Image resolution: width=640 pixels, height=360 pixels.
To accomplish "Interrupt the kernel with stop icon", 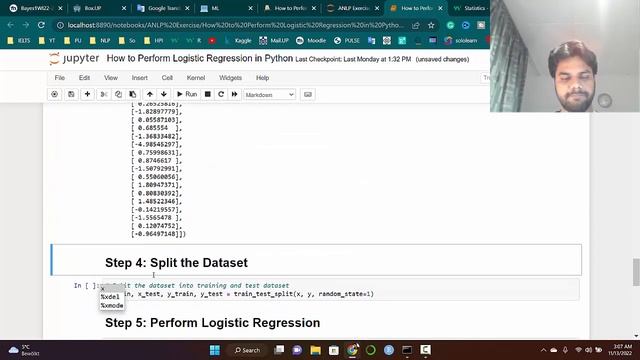I will click(x=207, y=94).
